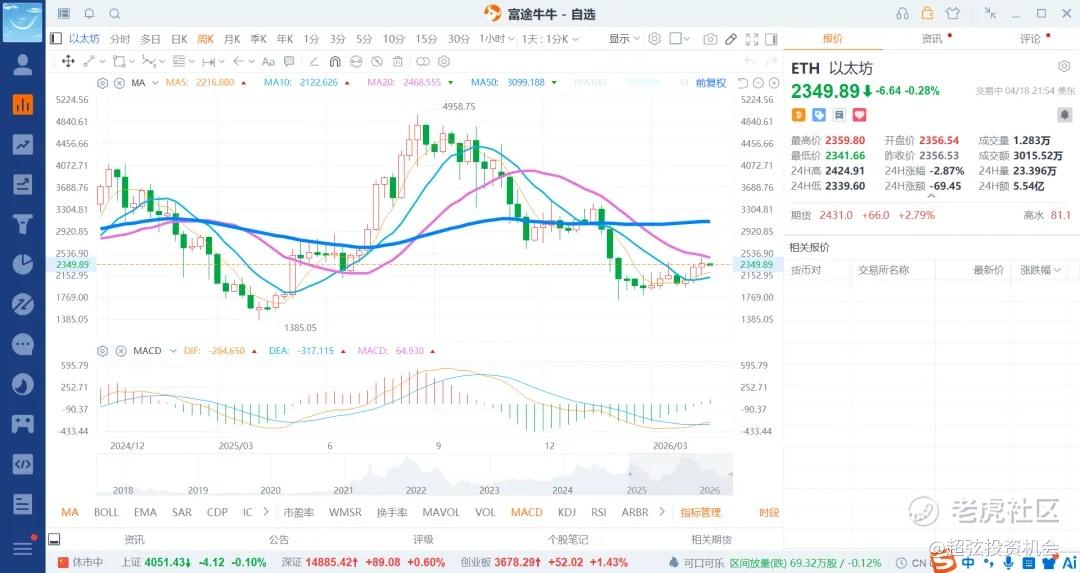The image size is (1080, 573).
Task: Collapse the quote details chevron
Action: coord(931,196)
